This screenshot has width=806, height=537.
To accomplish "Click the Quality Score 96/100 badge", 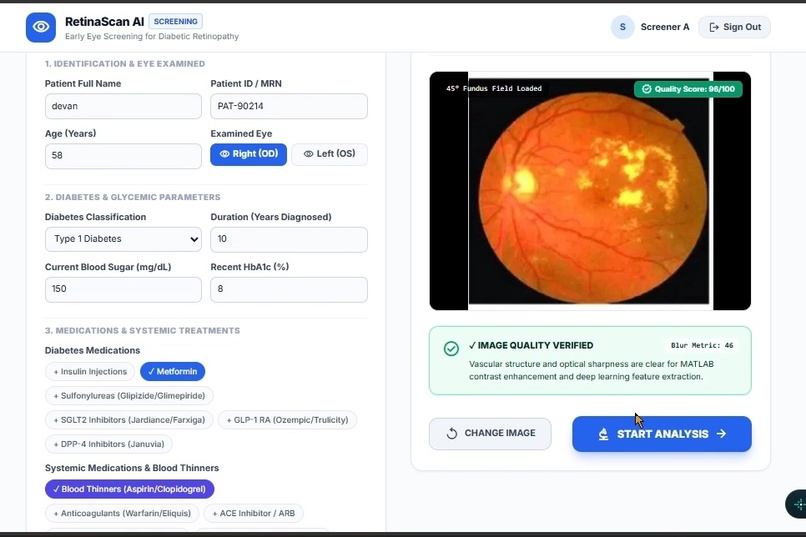I will [688, 89].
